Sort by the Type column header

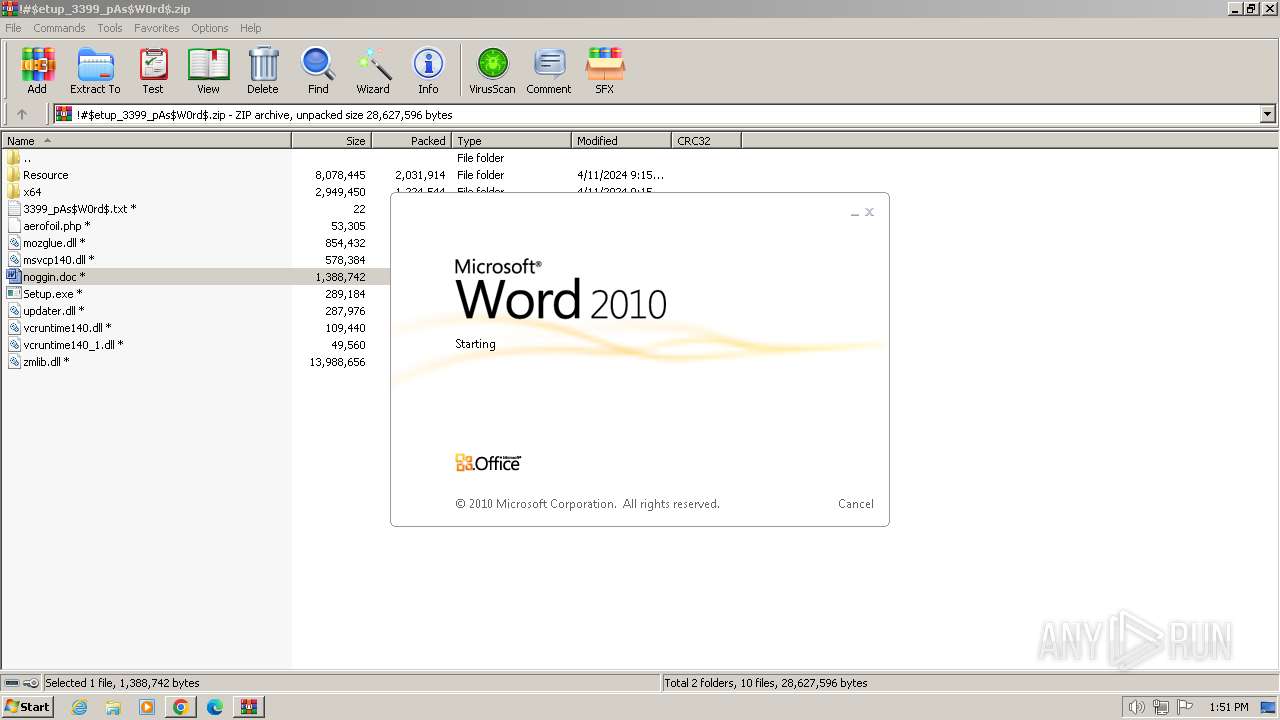click(x=511, y=141)
